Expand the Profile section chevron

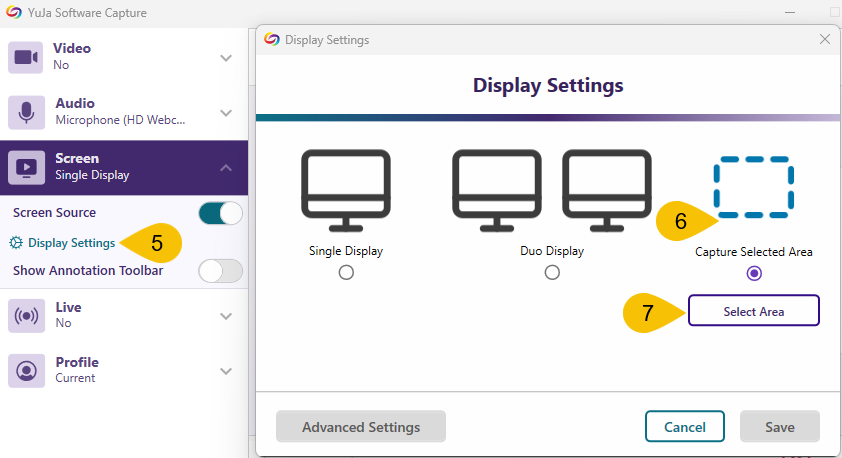pyautogui.click(x=226, y=371)
